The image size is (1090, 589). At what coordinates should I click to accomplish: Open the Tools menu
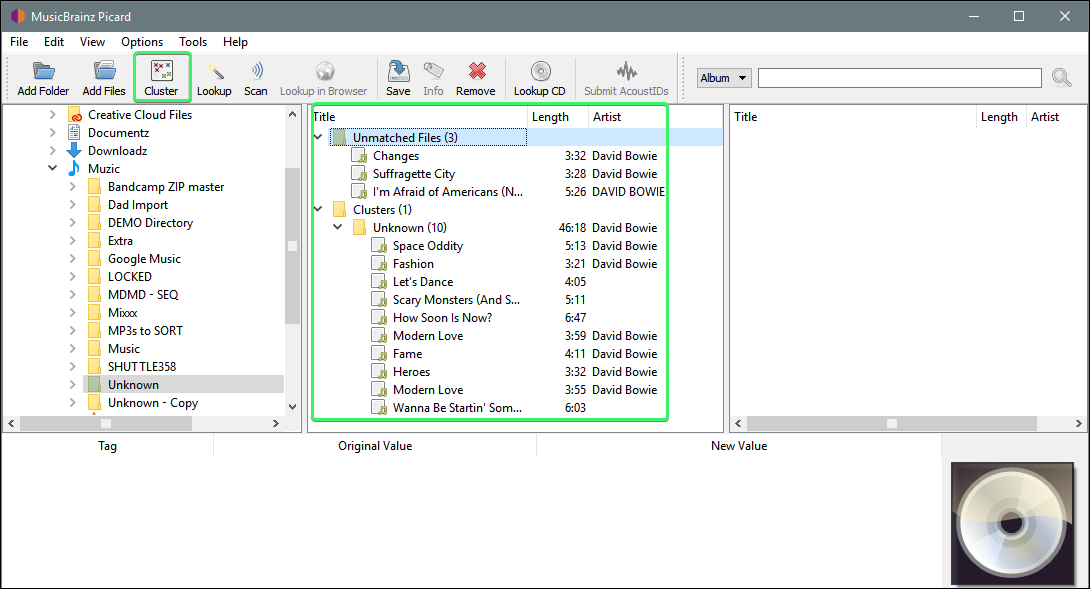click(x=193, y=42)
